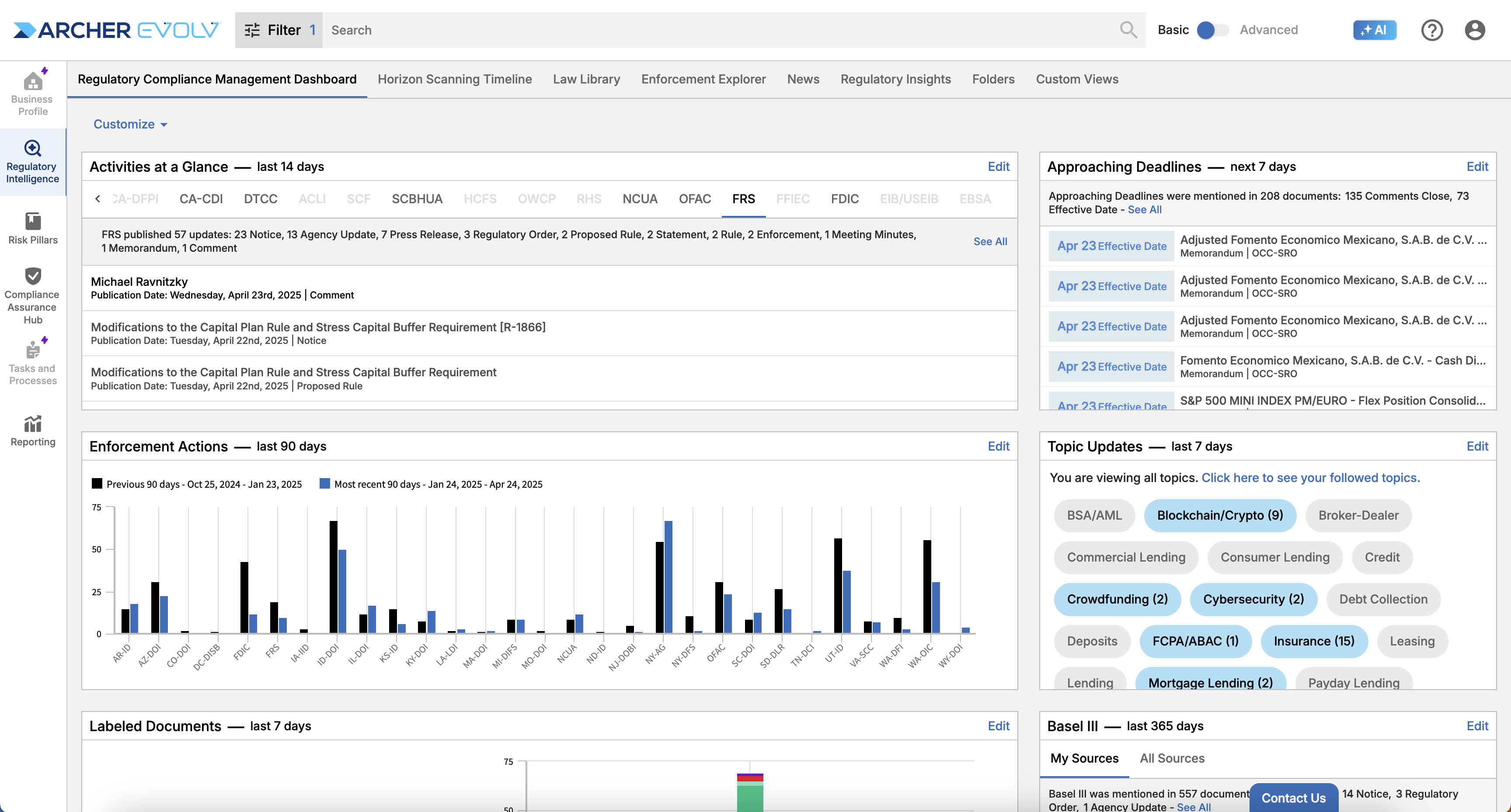Select the CA-CDI agency tab
The width and height of the screenshot is (1511, 812).
(x=201, y=199)
